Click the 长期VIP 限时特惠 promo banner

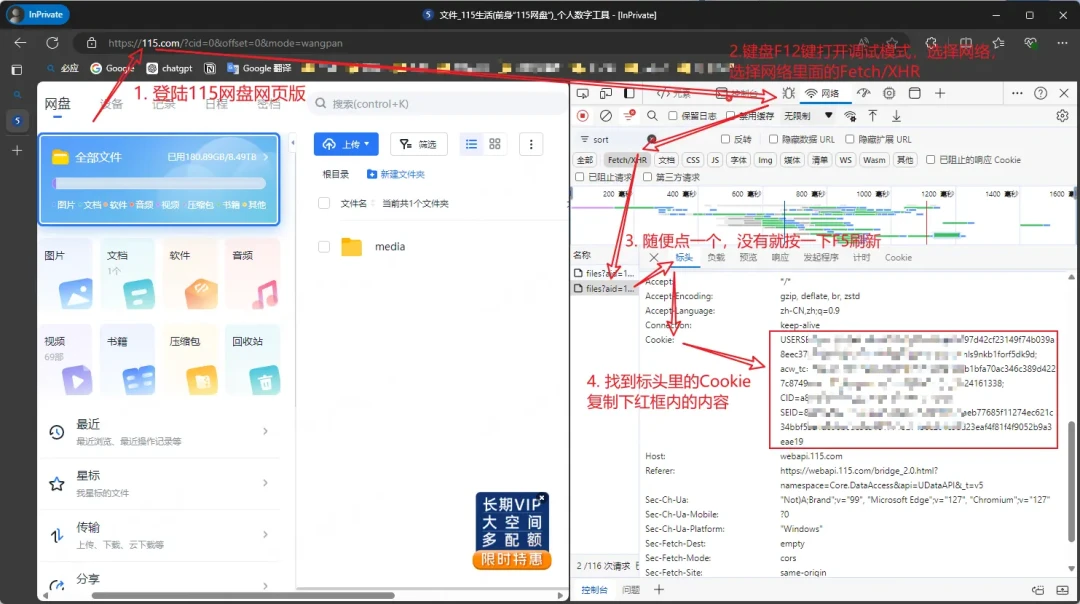pyautogui.click(x=512, y=531)
